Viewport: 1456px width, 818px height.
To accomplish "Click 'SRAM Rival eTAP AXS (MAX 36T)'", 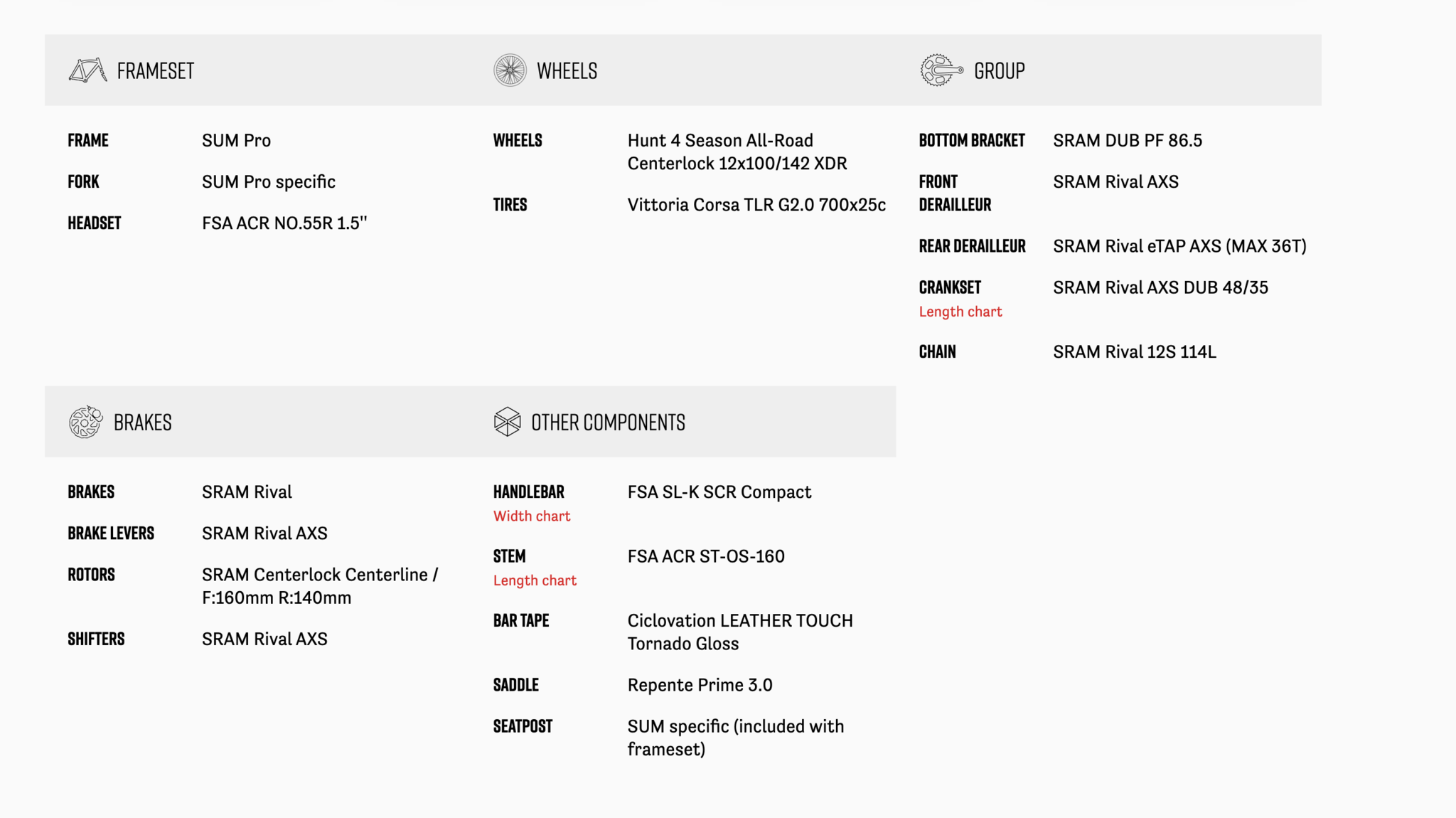I will [1179, 246].
